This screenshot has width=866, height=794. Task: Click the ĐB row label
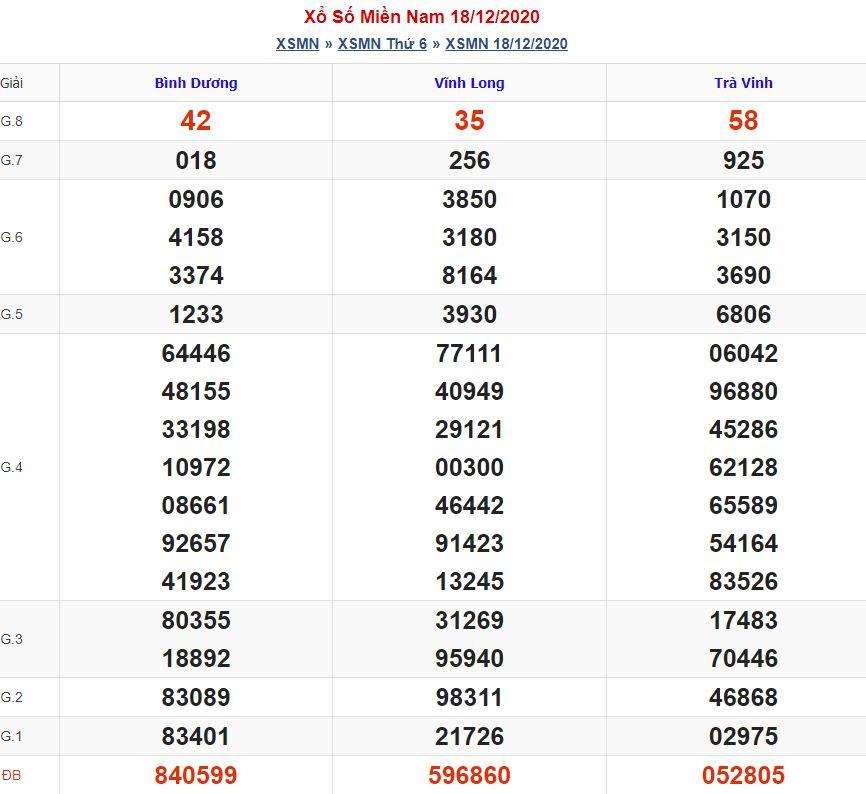[11, 775]
